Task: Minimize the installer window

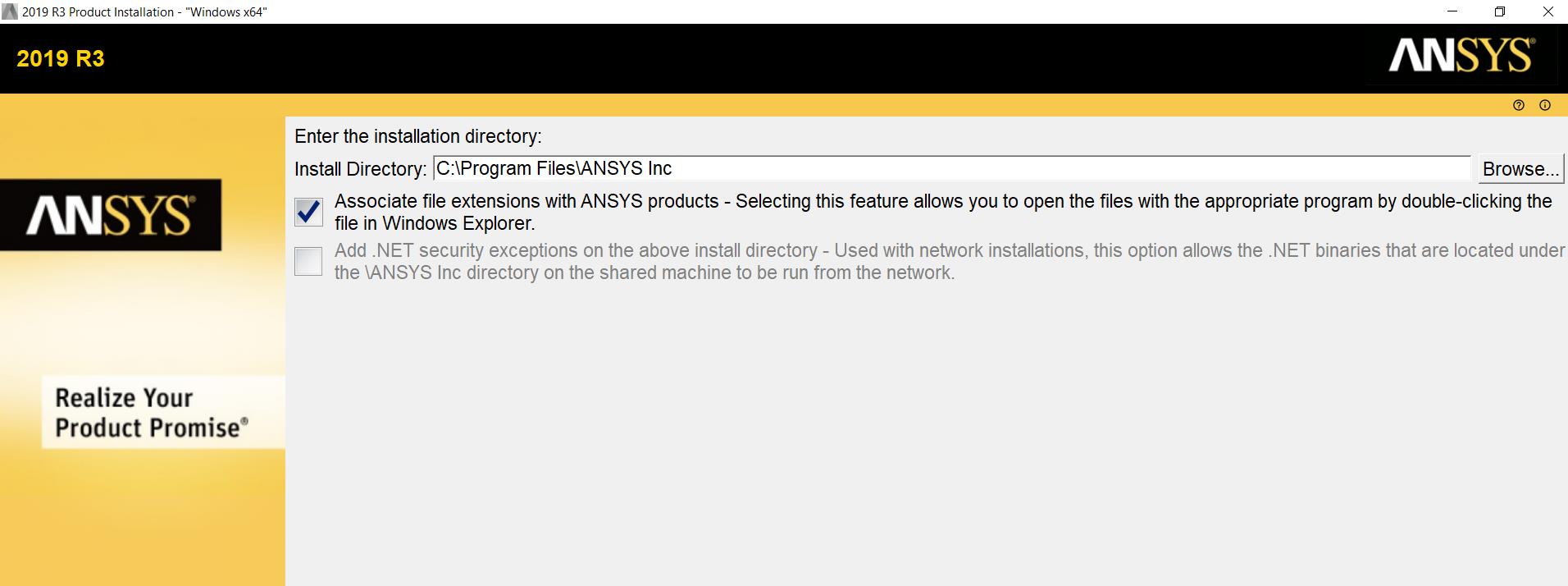Action: point(1453,11)
